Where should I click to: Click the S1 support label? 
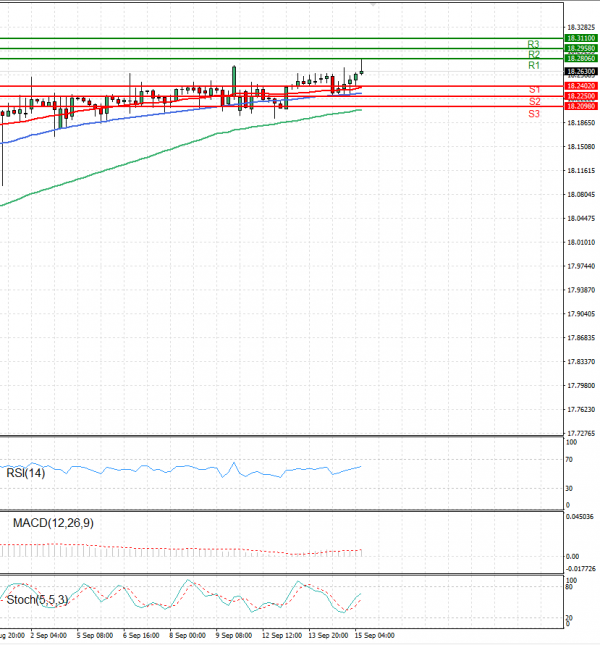click(534, 89)
